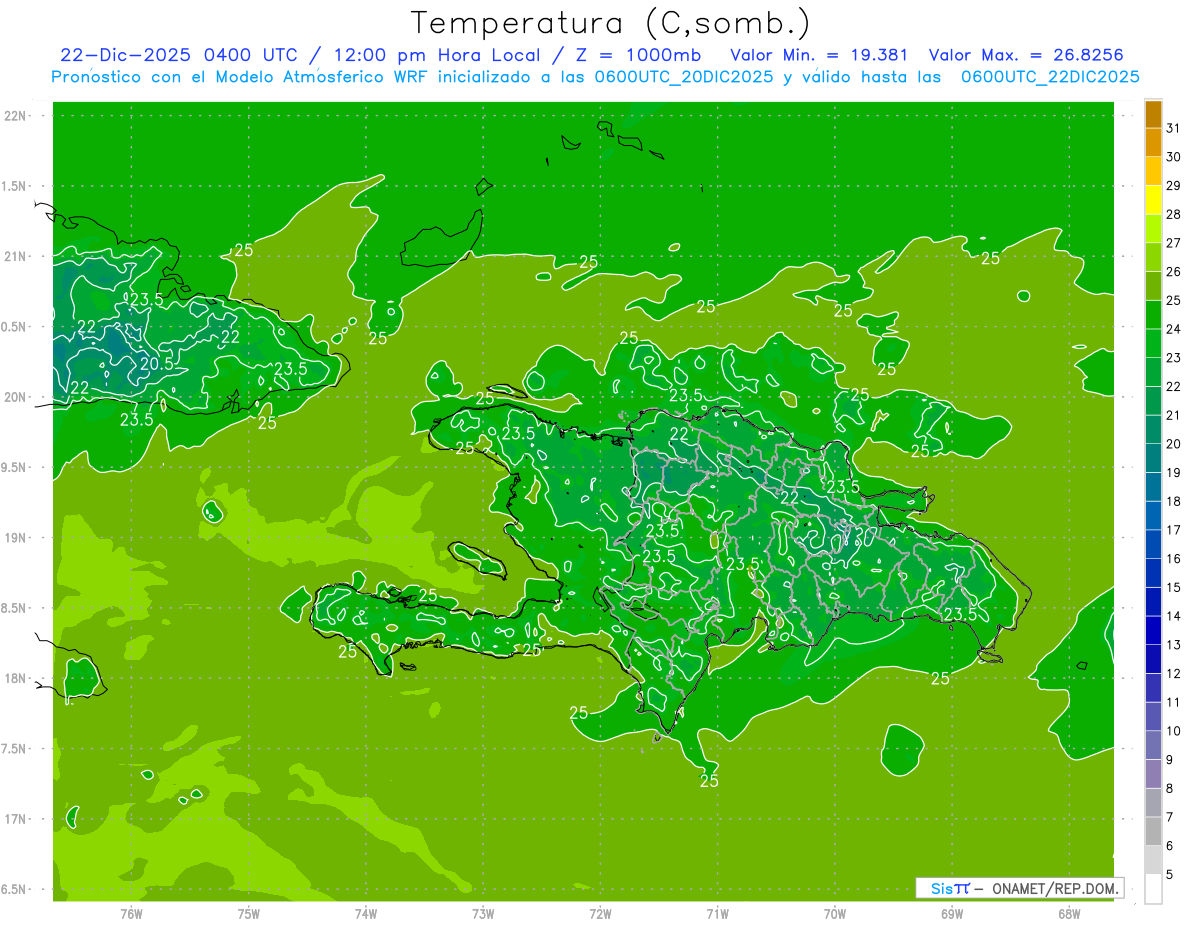Image resolution: width=1200 pixels, height=927 pixels.
Task: Click the '20N' latitude axis label
Action: (16, 397)
